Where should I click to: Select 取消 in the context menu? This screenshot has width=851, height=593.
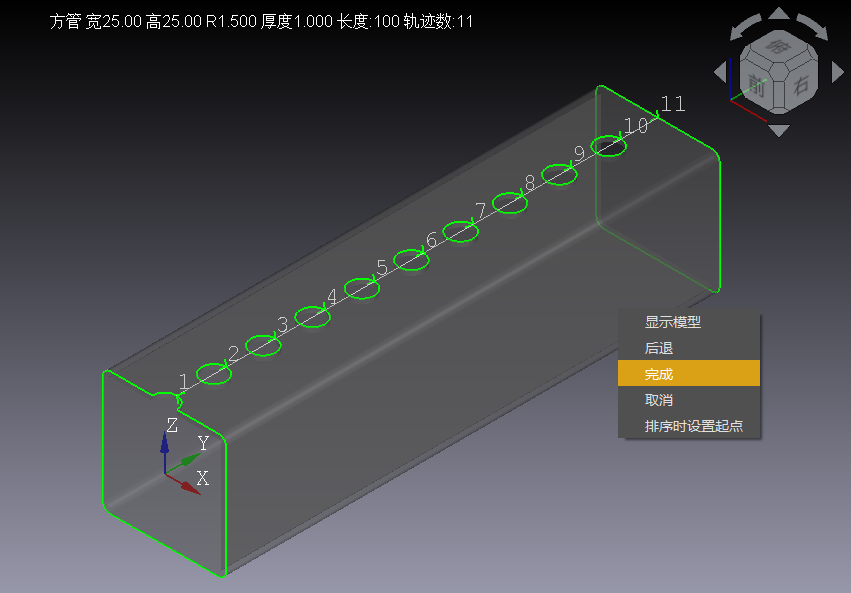click(x=659, y=400)
